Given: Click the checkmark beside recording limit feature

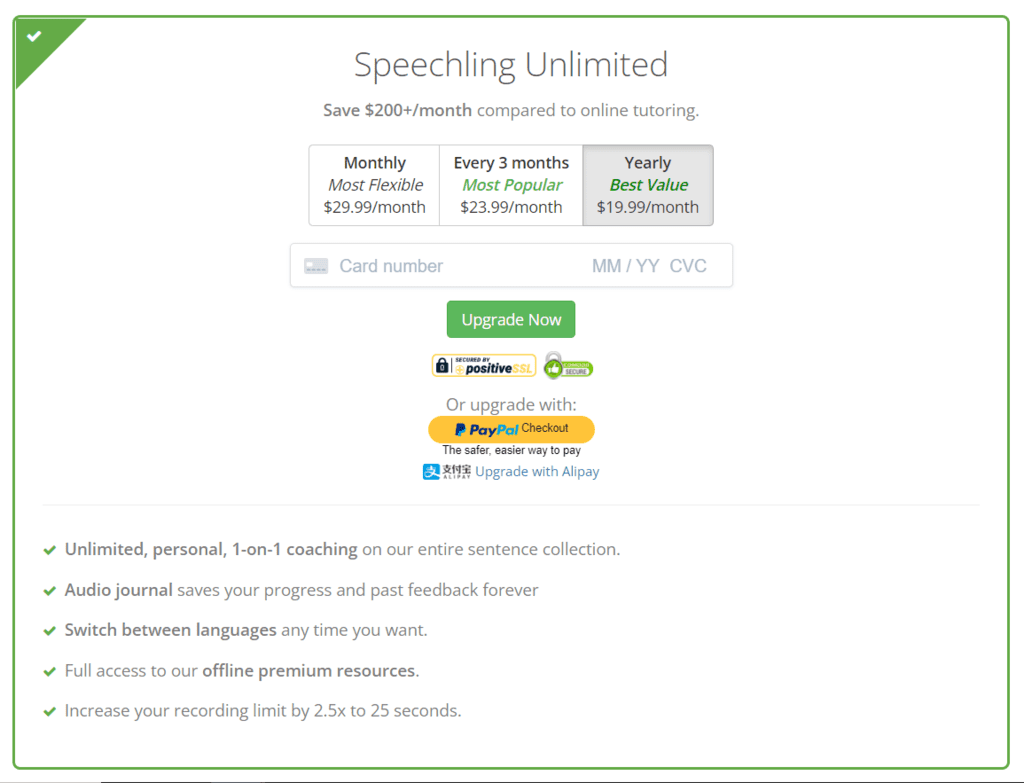Looking at the screenshot, I should (50, 712).
